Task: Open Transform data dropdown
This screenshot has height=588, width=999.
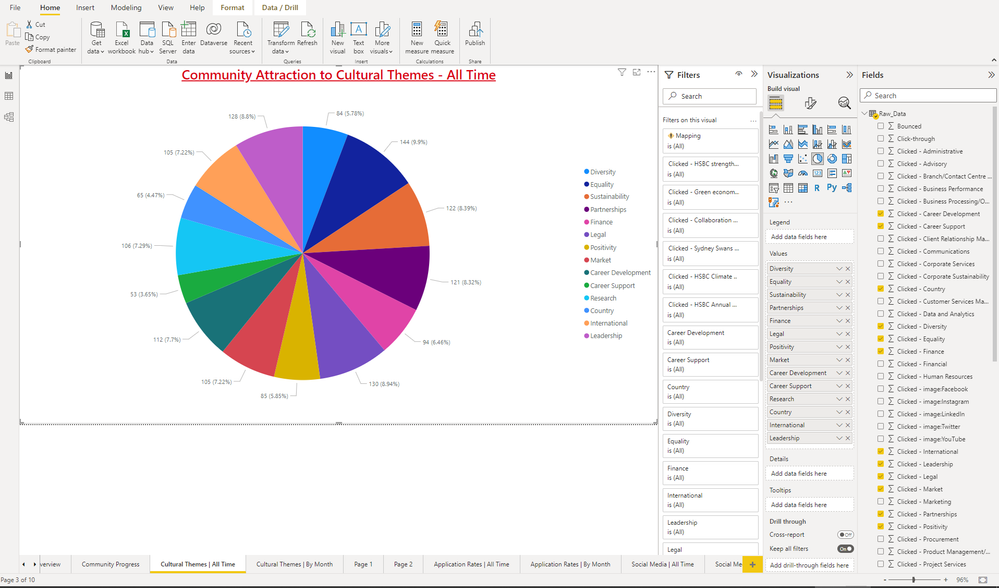Action: 280,38
